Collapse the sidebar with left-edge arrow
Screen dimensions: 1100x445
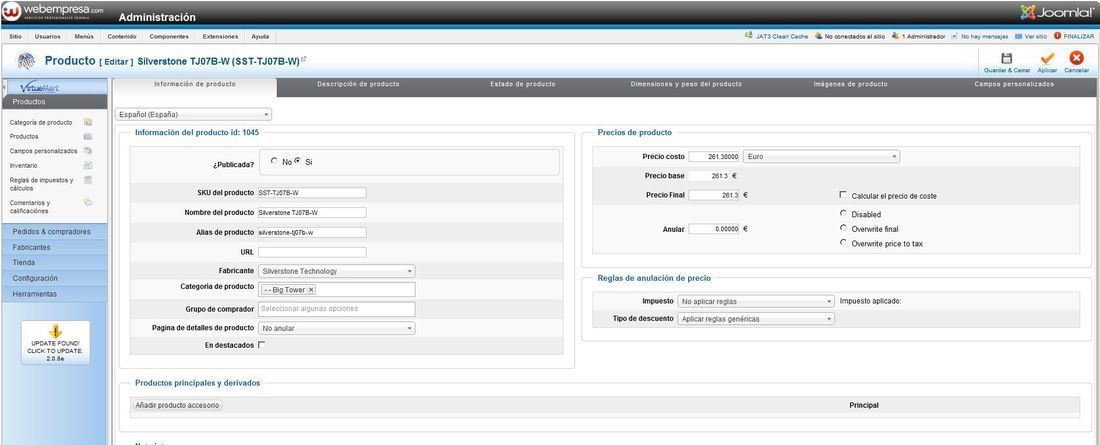pos(4,88)
